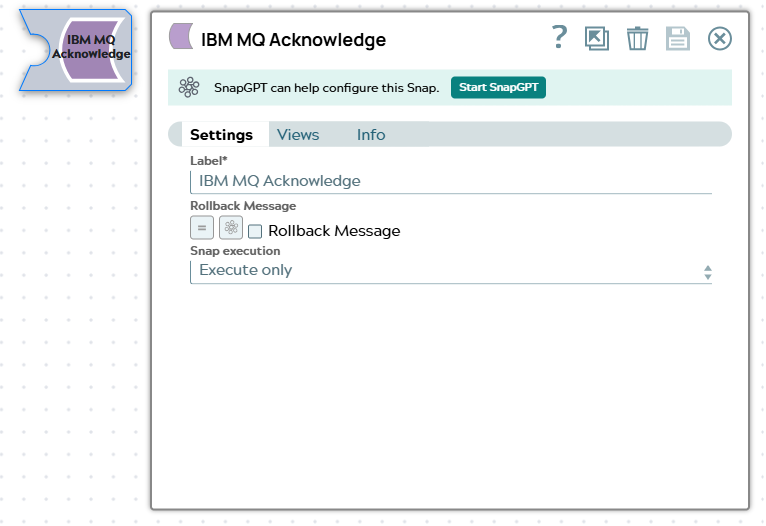Click the Snap execution dropdown arrows

707,273
